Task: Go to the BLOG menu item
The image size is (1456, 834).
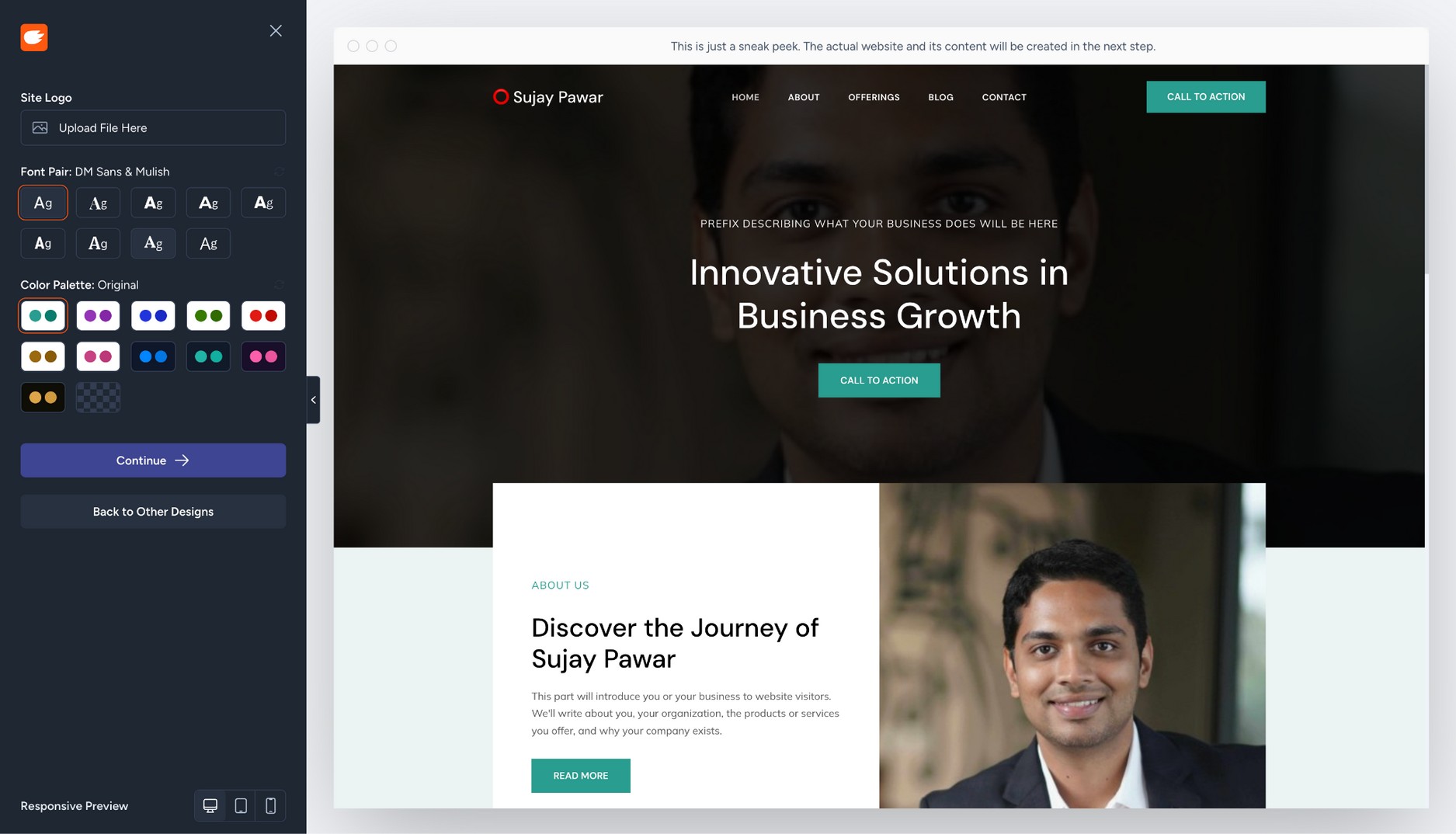Action: click(x=940, y=97)
